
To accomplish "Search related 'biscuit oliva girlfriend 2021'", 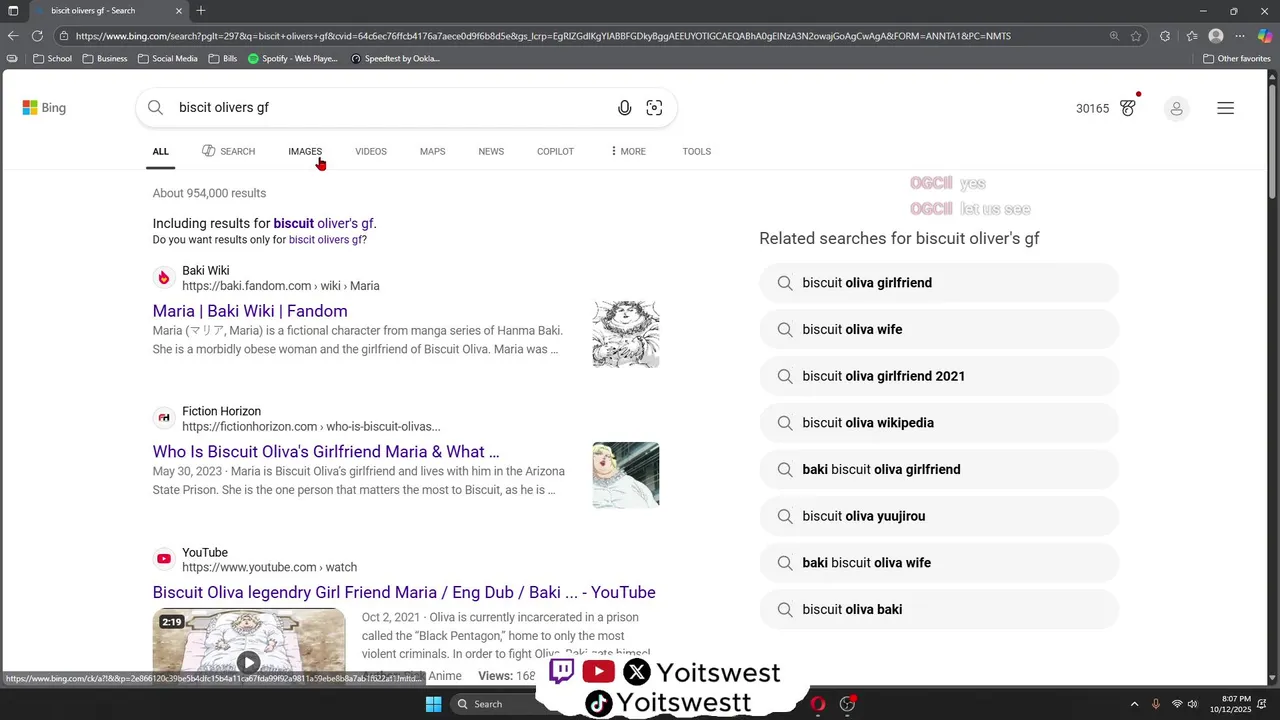I will (939, 376).
